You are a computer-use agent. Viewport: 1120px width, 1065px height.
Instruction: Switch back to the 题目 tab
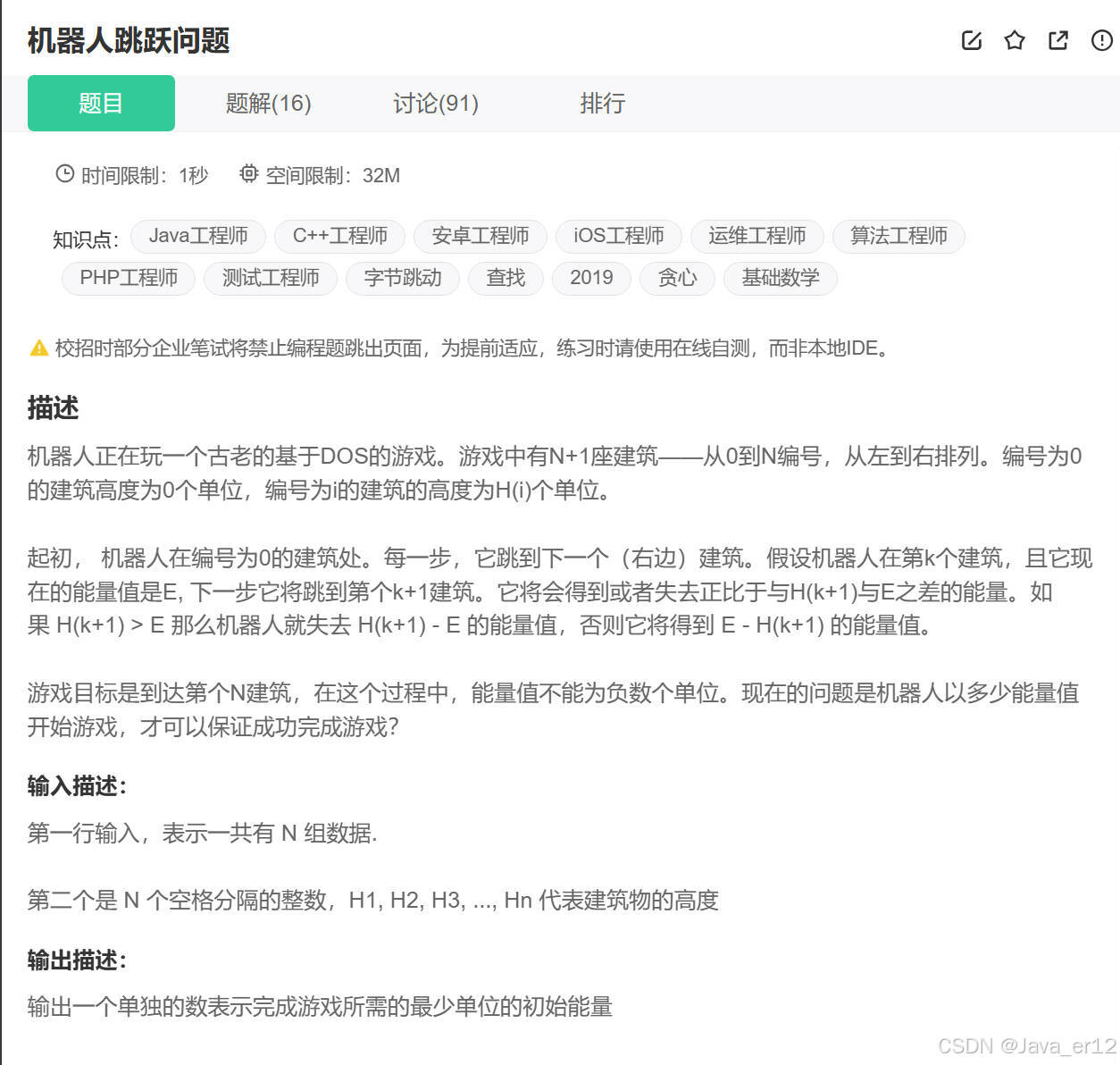coord(101,103)
